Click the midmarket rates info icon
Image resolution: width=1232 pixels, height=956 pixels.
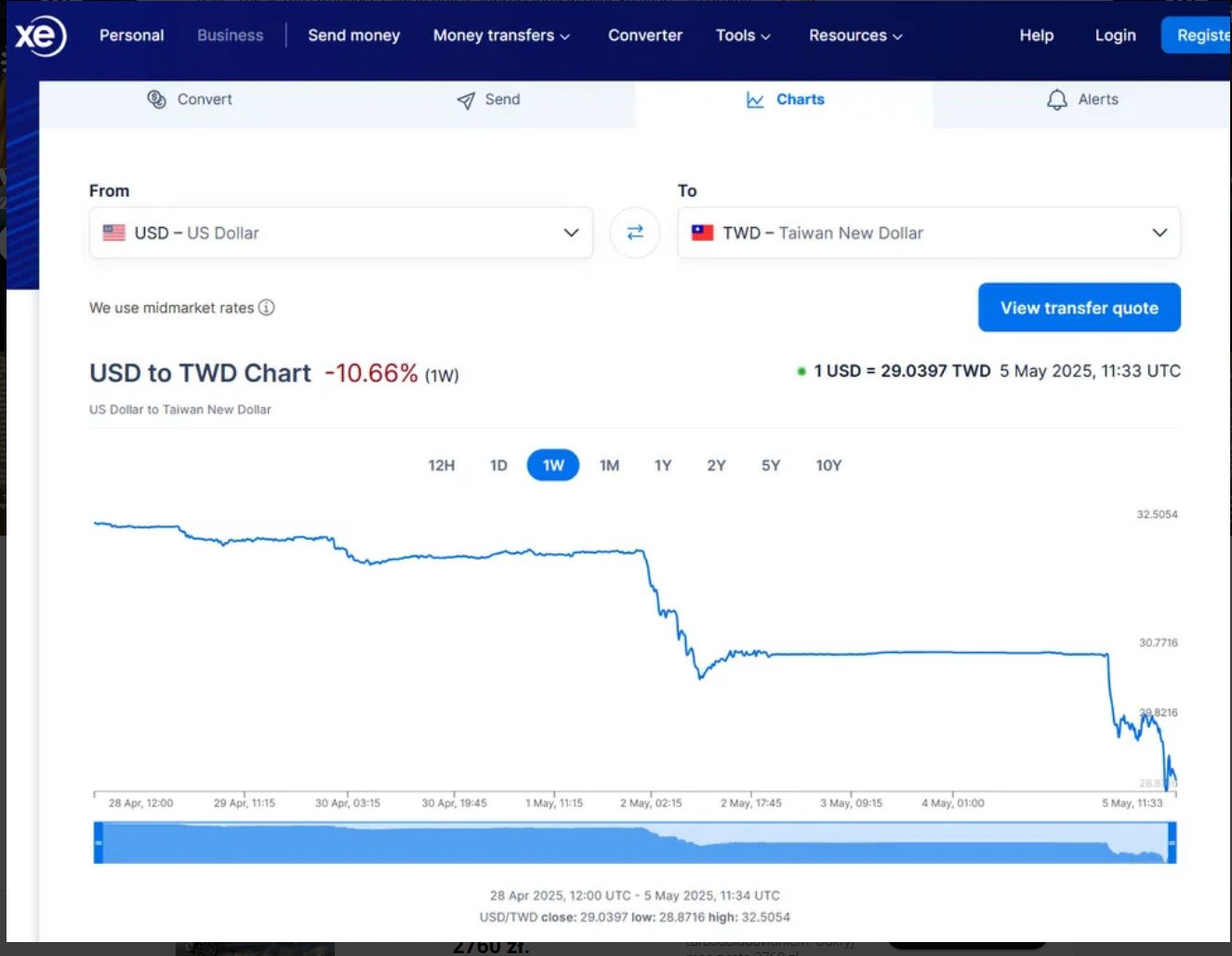tap(267, 308)
